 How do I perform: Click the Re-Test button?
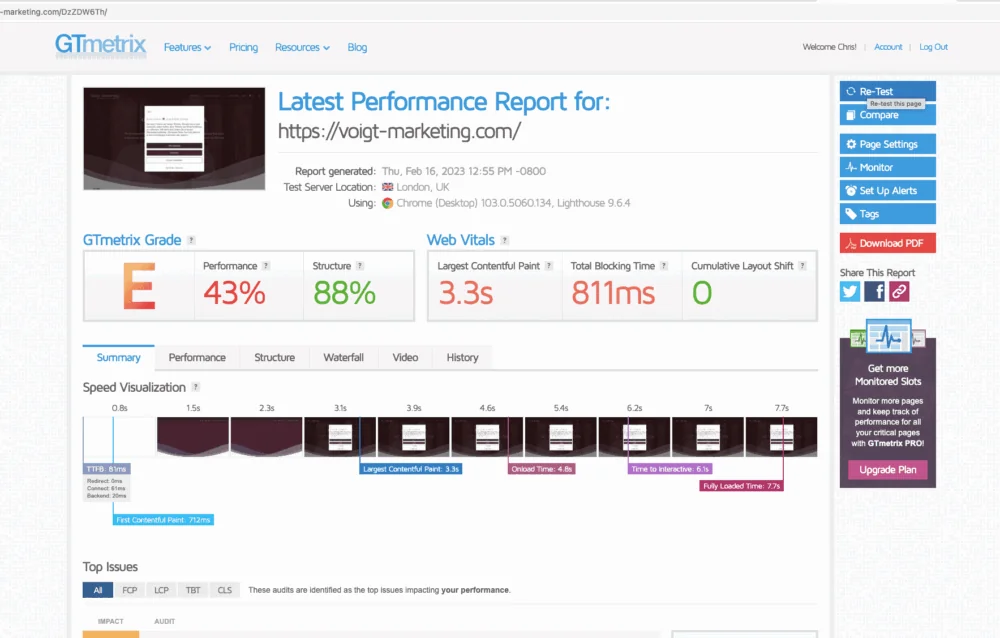pyautogui.click(x=887, y=91)
